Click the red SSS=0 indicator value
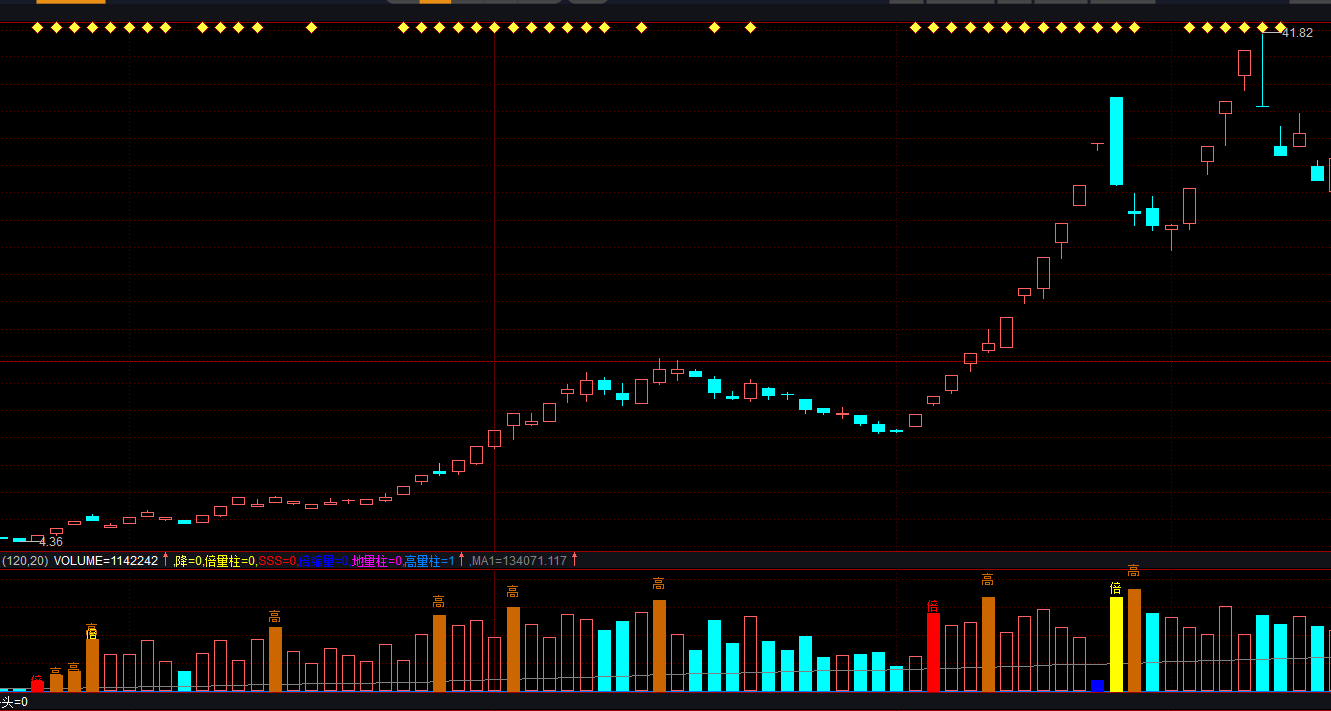1331x711 pixels. [278, 561]
